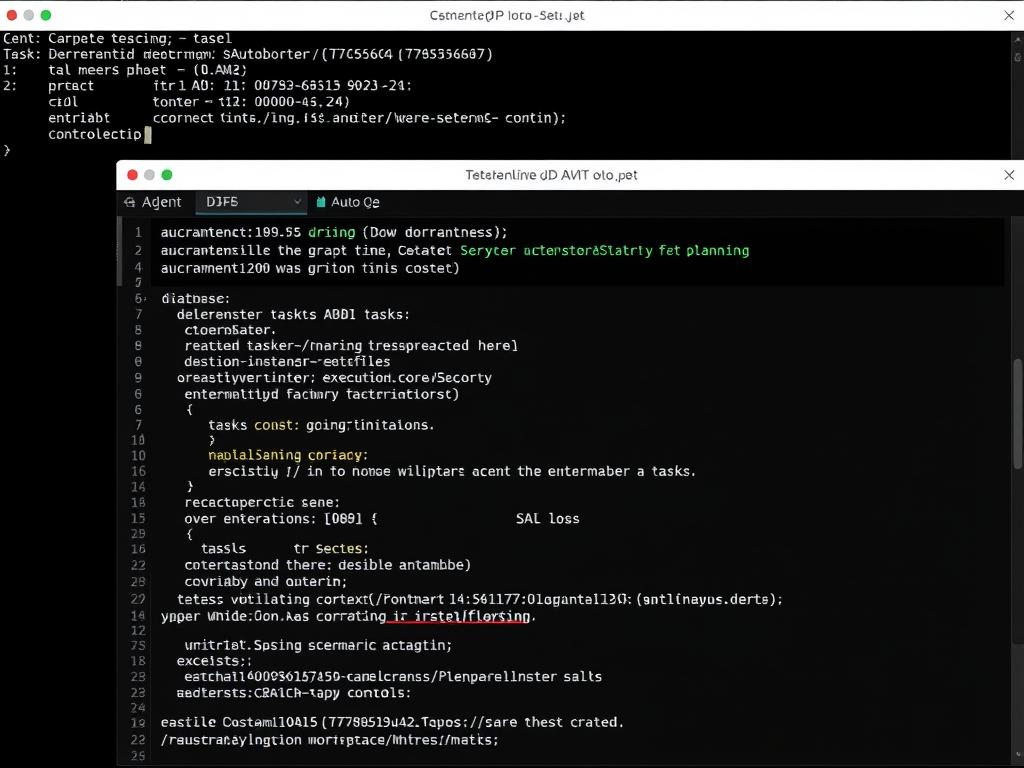
Task: Click 'ccornect' in the terminal window
Action: [x=183, y=118]
